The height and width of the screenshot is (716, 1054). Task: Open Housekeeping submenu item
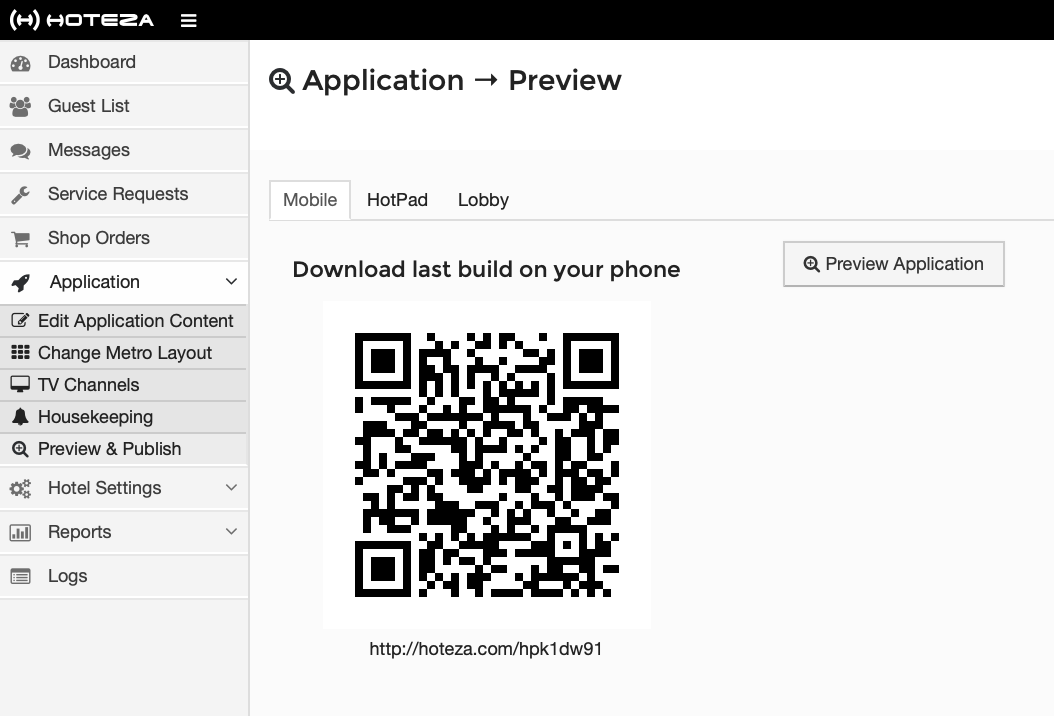pyautogui.click(x=124, y=417)
